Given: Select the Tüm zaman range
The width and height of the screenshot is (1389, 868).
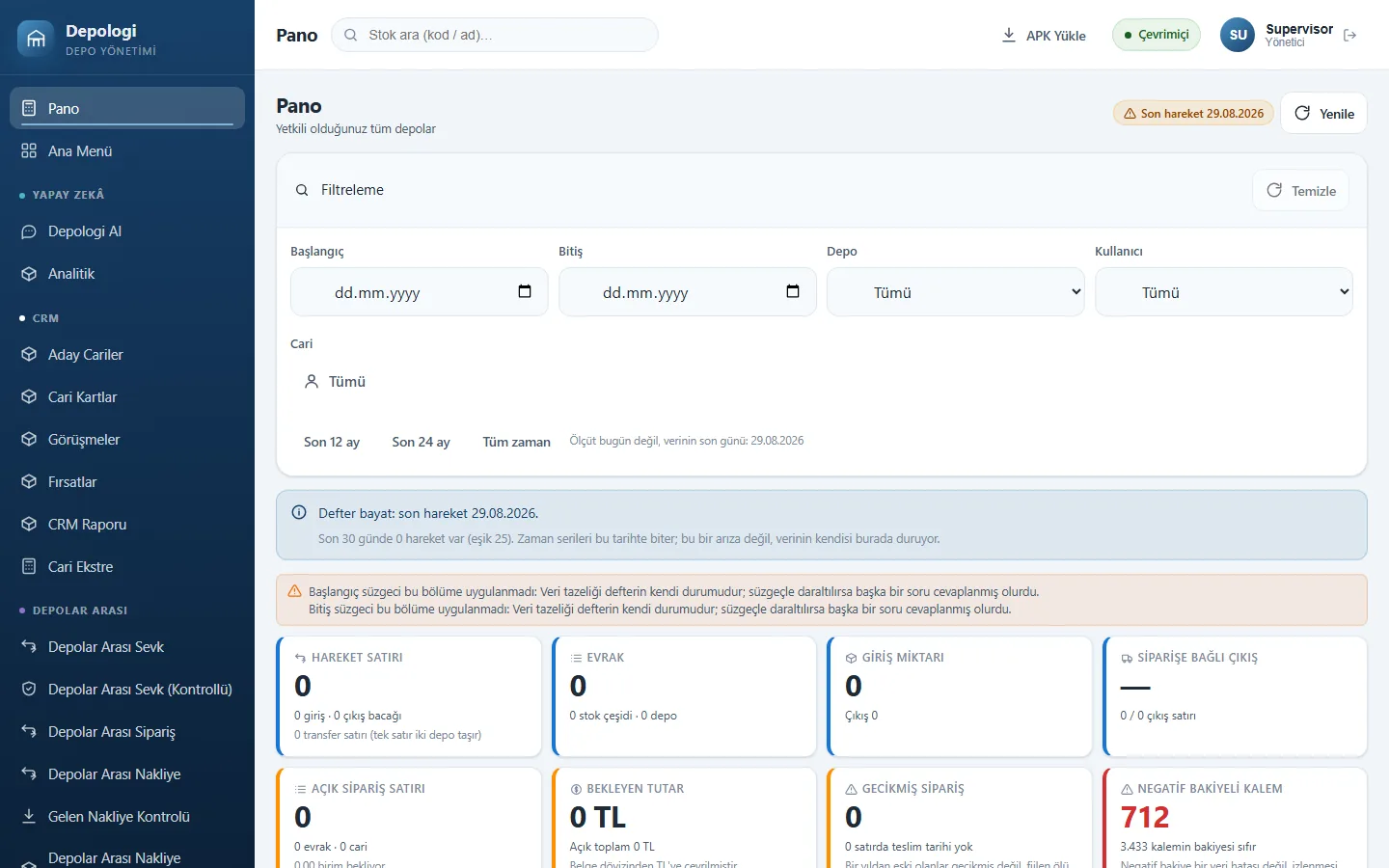Looking at the screenshot, I should click(x=517, y=442).
